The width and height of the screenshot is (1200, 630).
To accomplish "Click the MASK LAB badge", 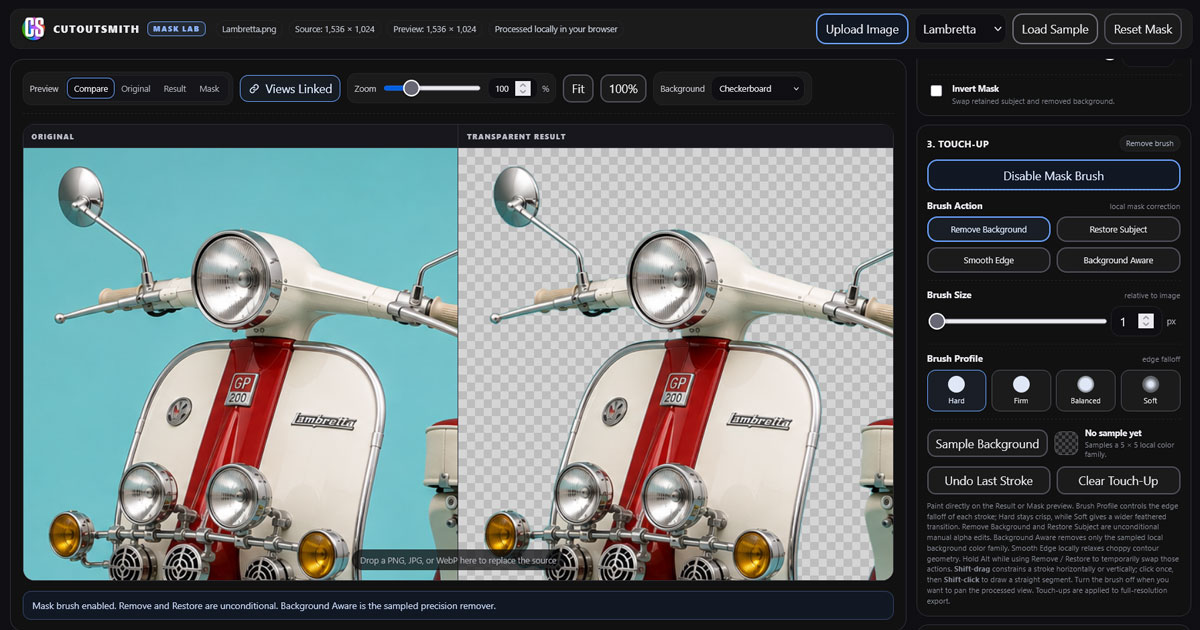I will (177, 29).
